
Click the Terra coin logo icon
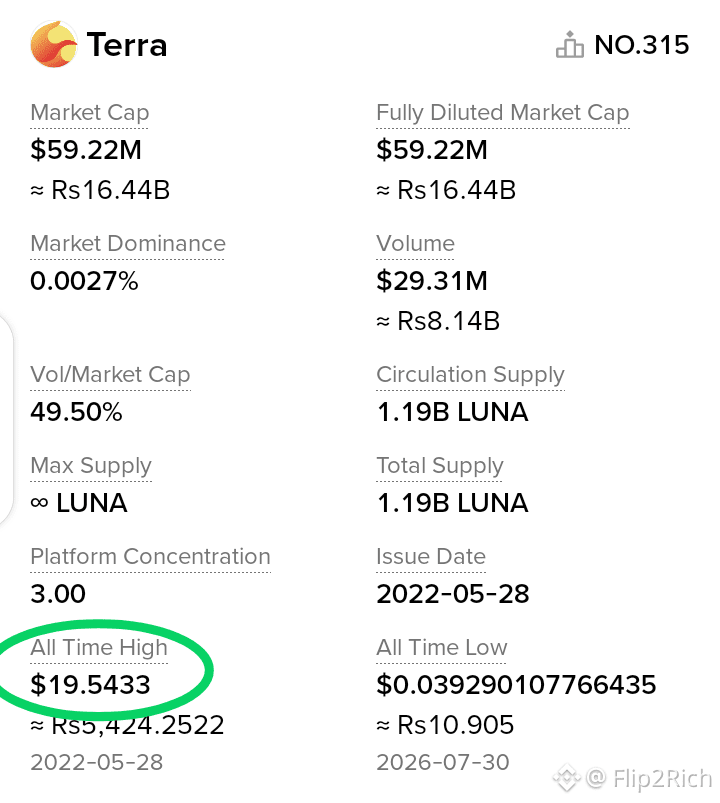coord(54,44)
